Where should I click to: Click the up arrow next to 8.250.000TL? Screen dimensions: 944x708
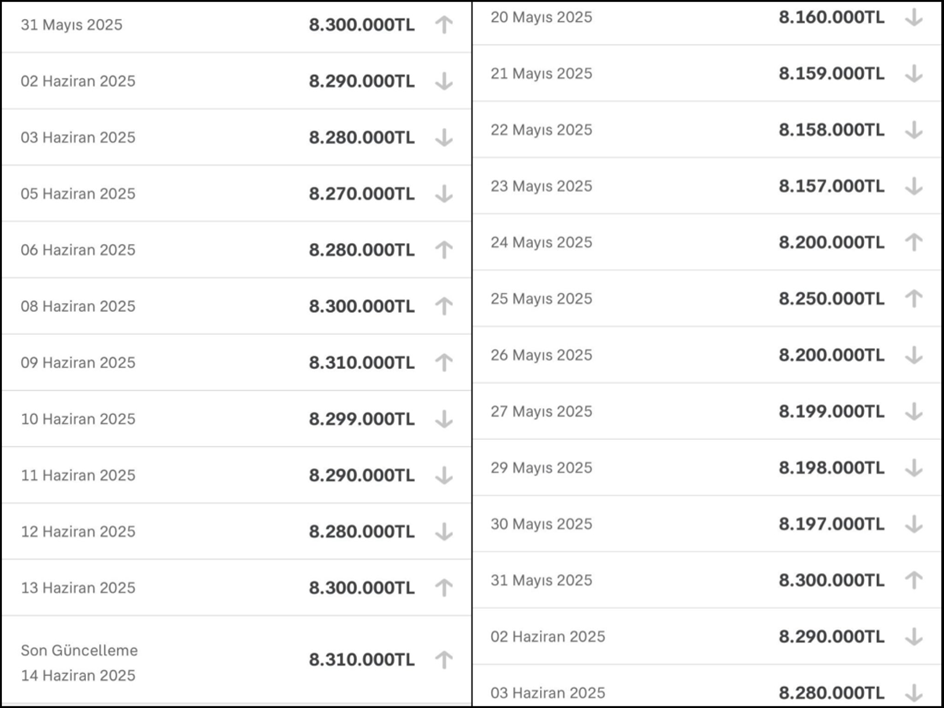coord(913,298)
